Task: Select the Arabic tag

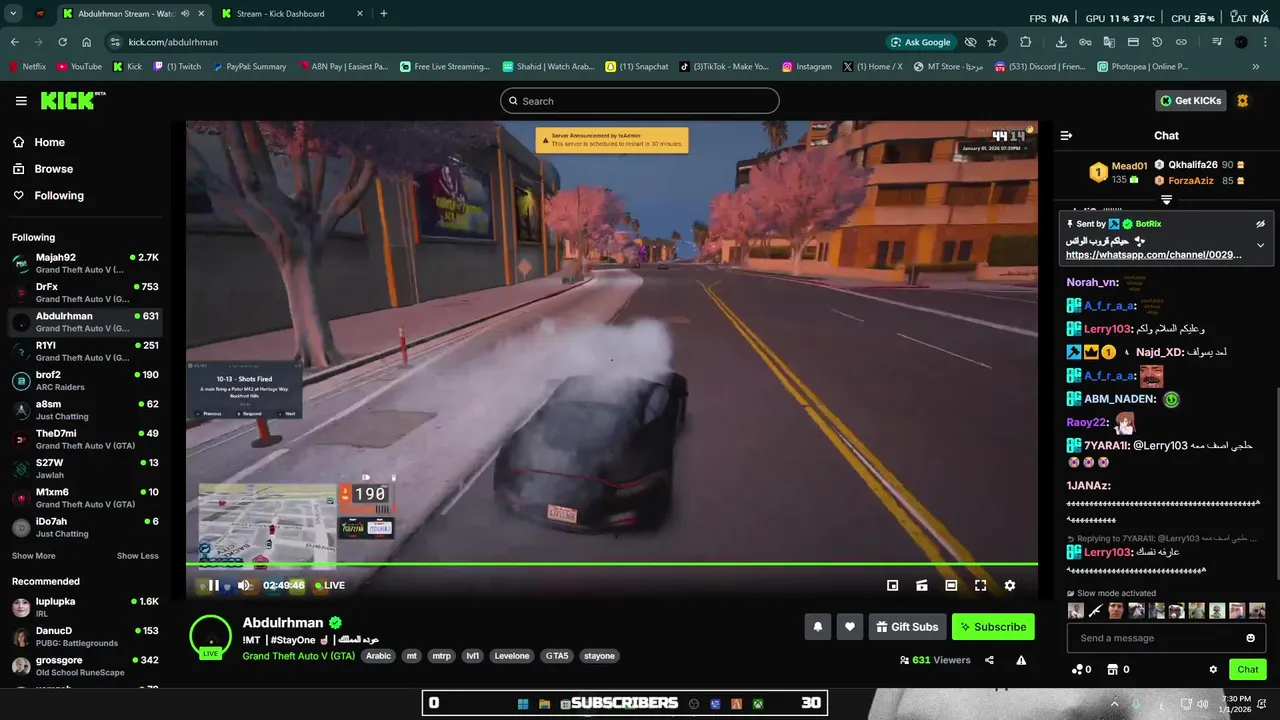Action: tap(378, 656)
